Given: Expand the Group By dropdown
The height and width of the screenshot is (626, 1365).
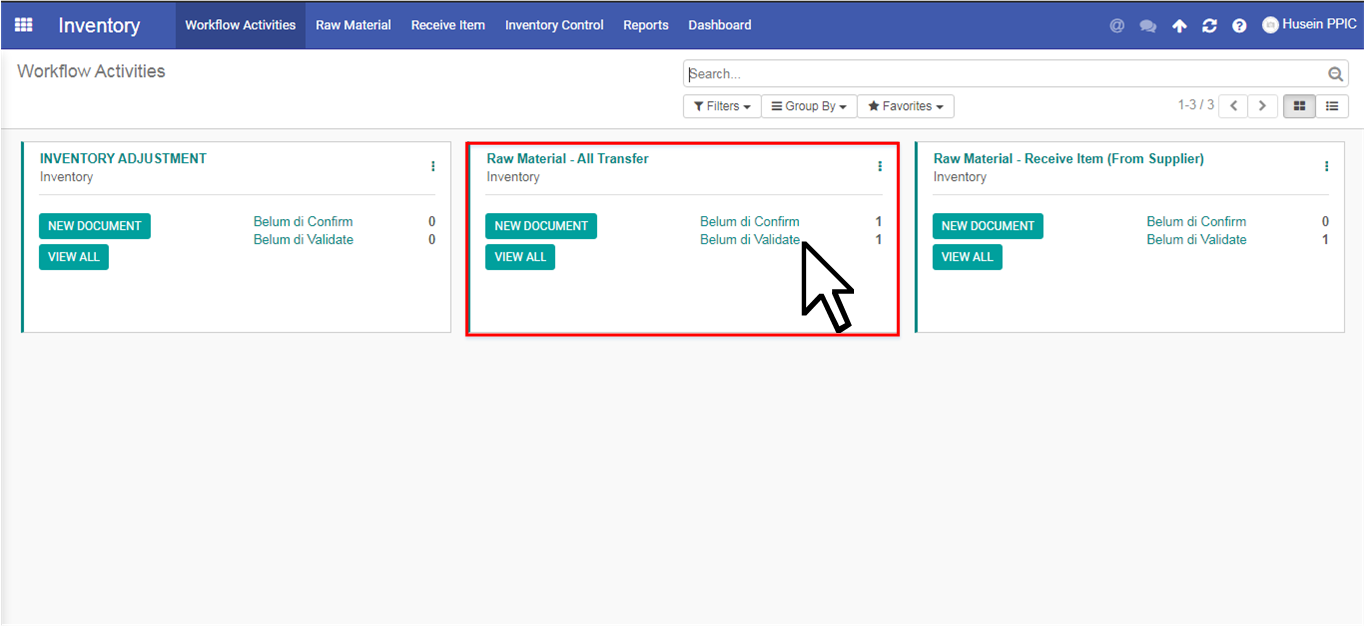Looking at the screenshot, I should coord(809,106).
